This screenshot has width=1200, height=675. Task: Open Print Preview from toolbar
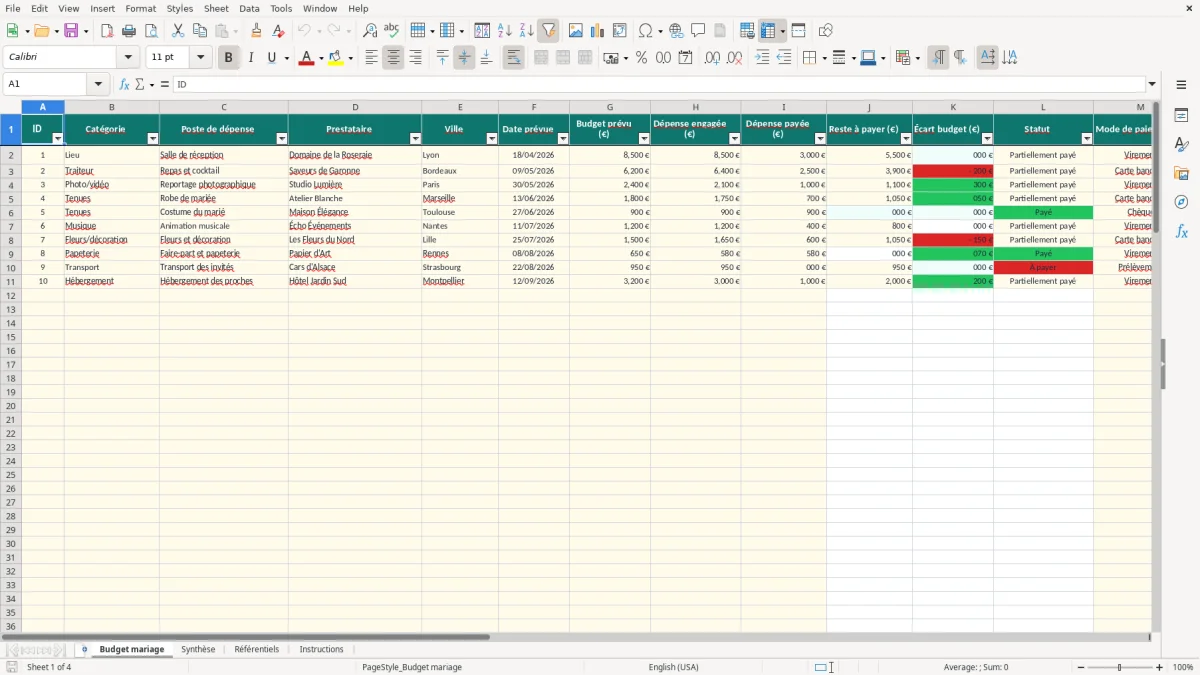click(151, 31)
